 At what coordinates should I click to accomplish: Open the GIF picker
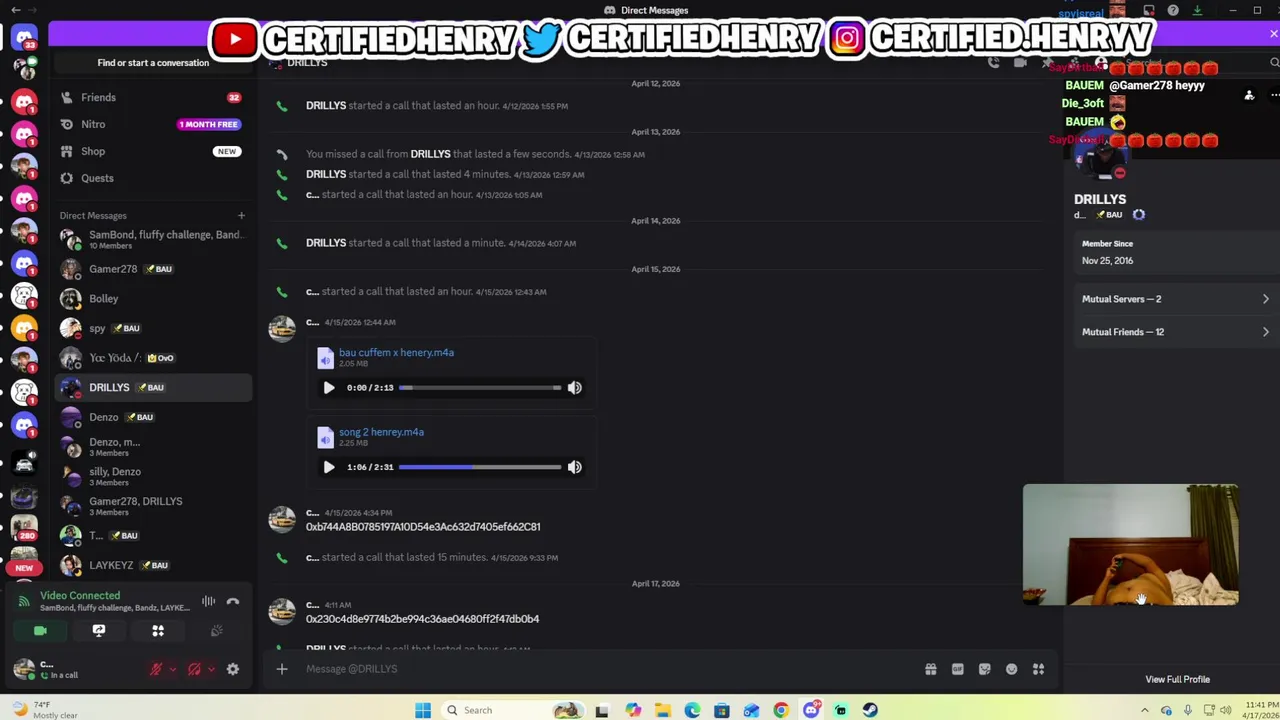point(957,669)
